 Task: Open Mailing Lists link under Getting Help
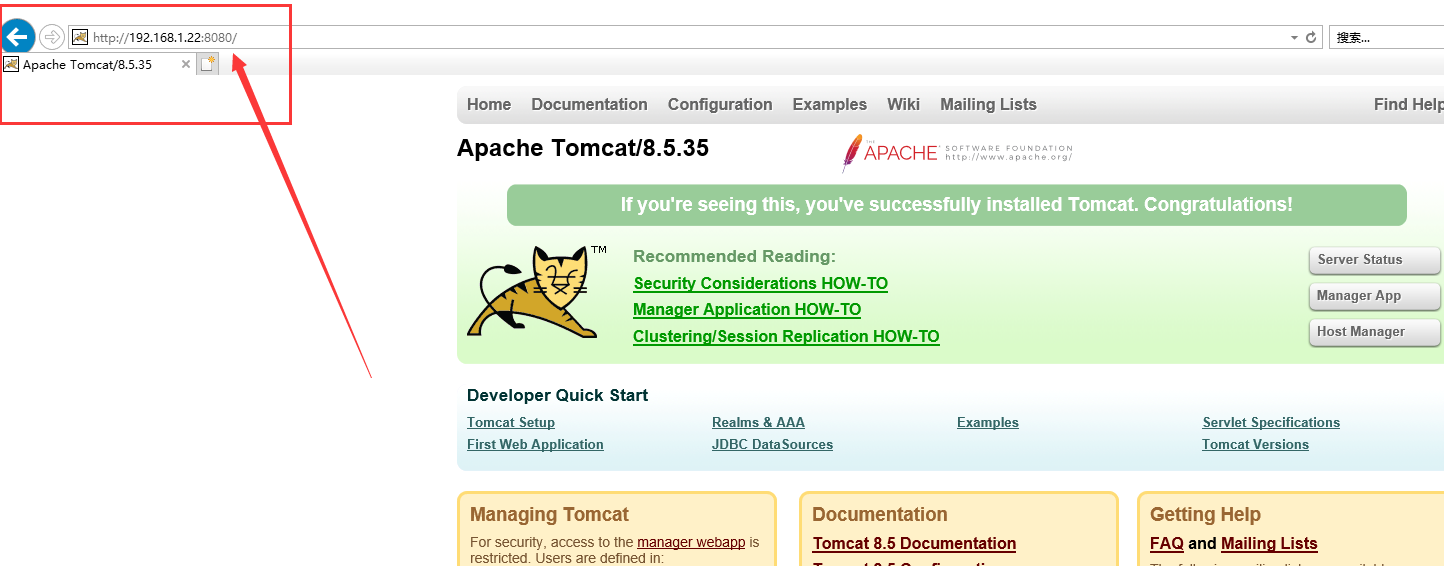1269,543
